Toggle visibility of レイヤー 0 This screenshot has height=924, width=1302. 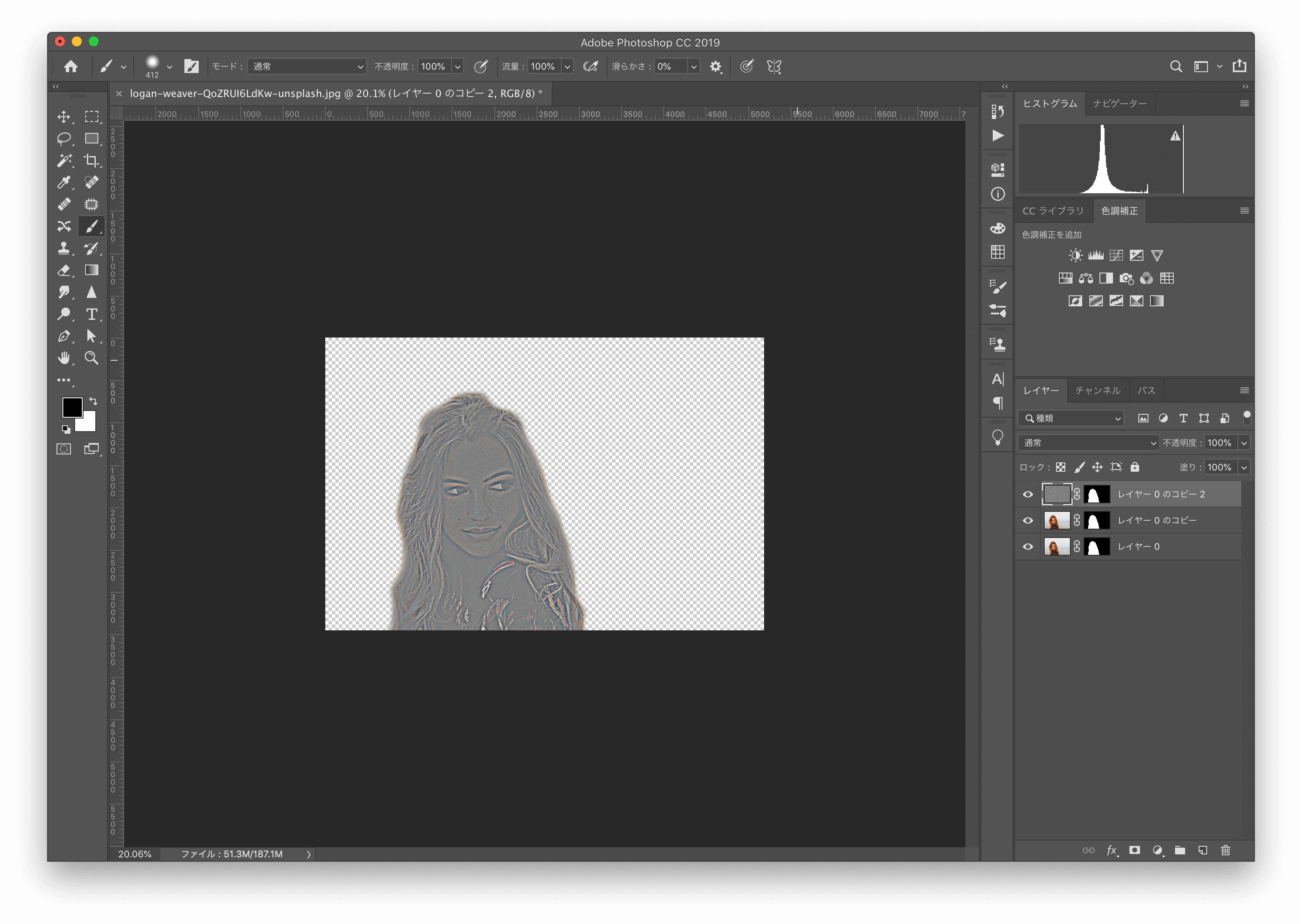[1027, 546]
